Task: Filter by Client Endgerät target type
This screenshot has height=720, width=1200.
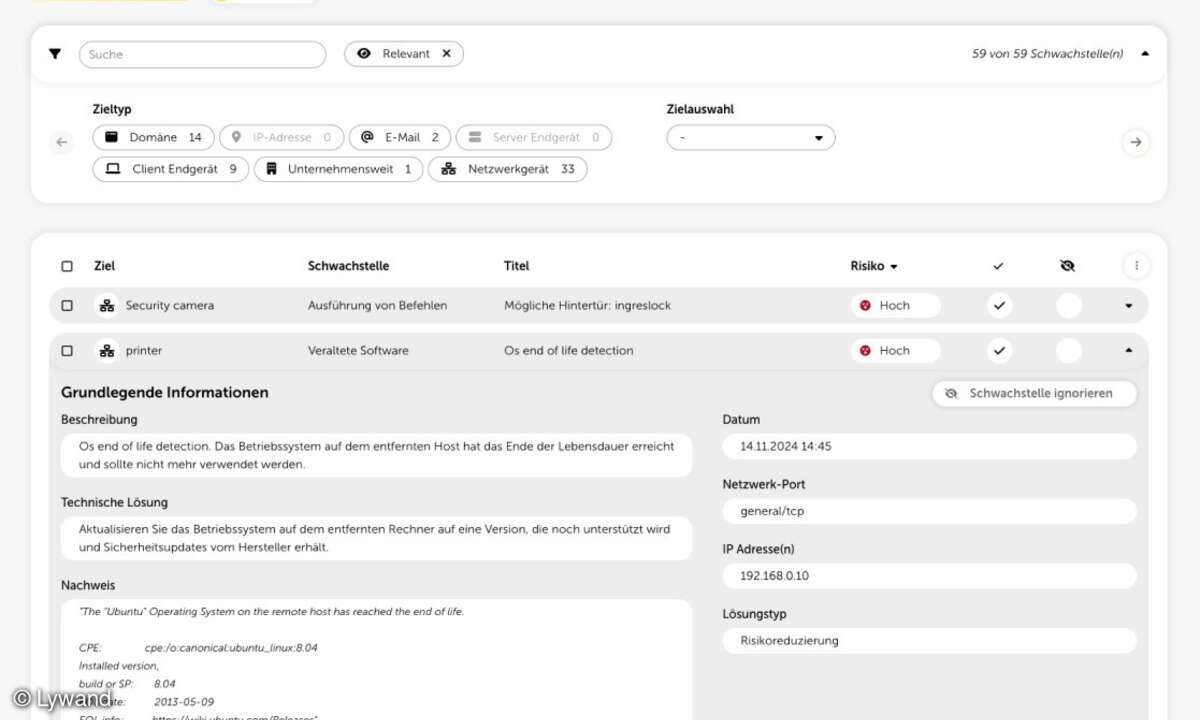Action: [x=171, y=169]
